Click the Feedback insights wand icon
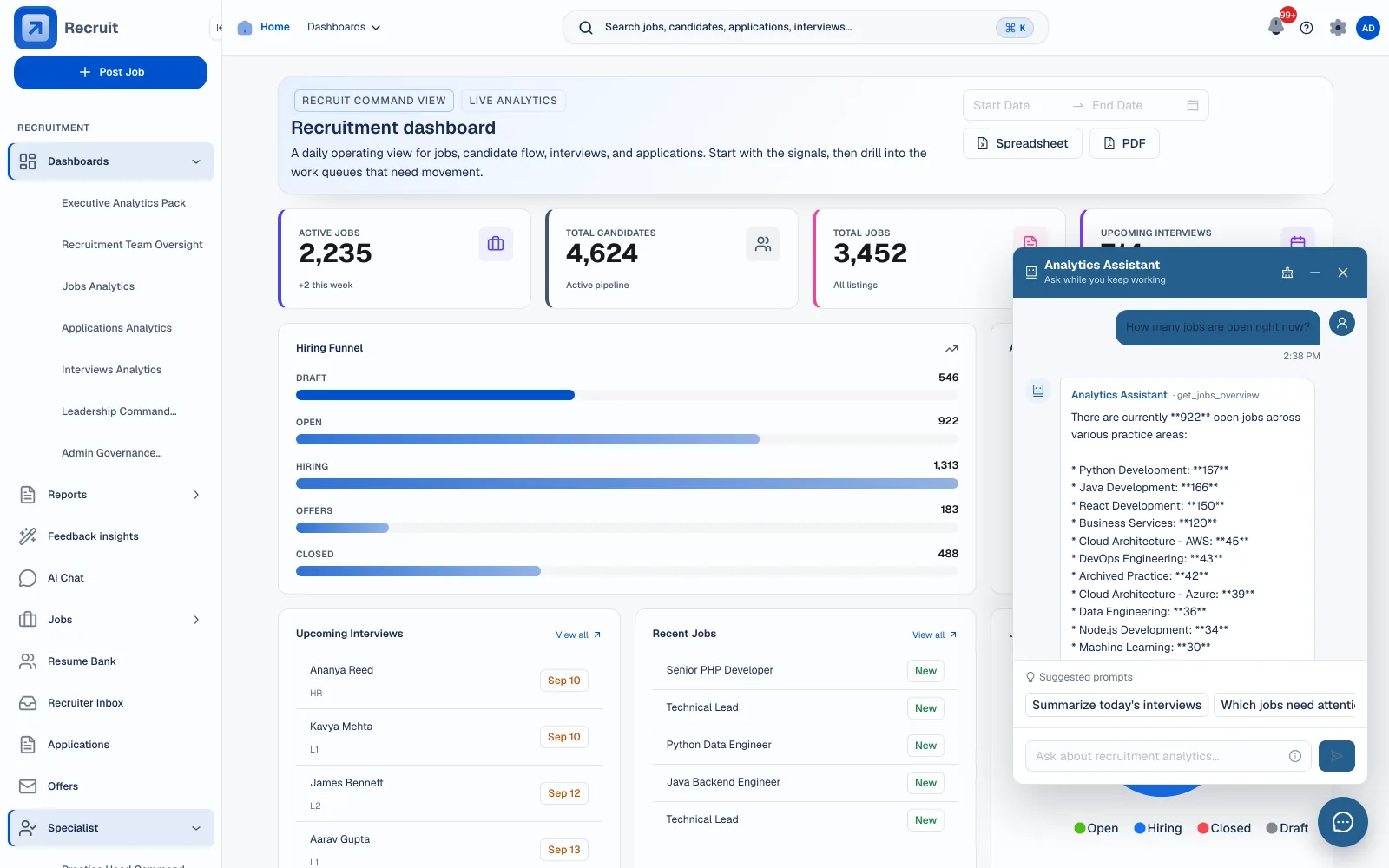This screenshot has height=868, width=1389. 28,536
